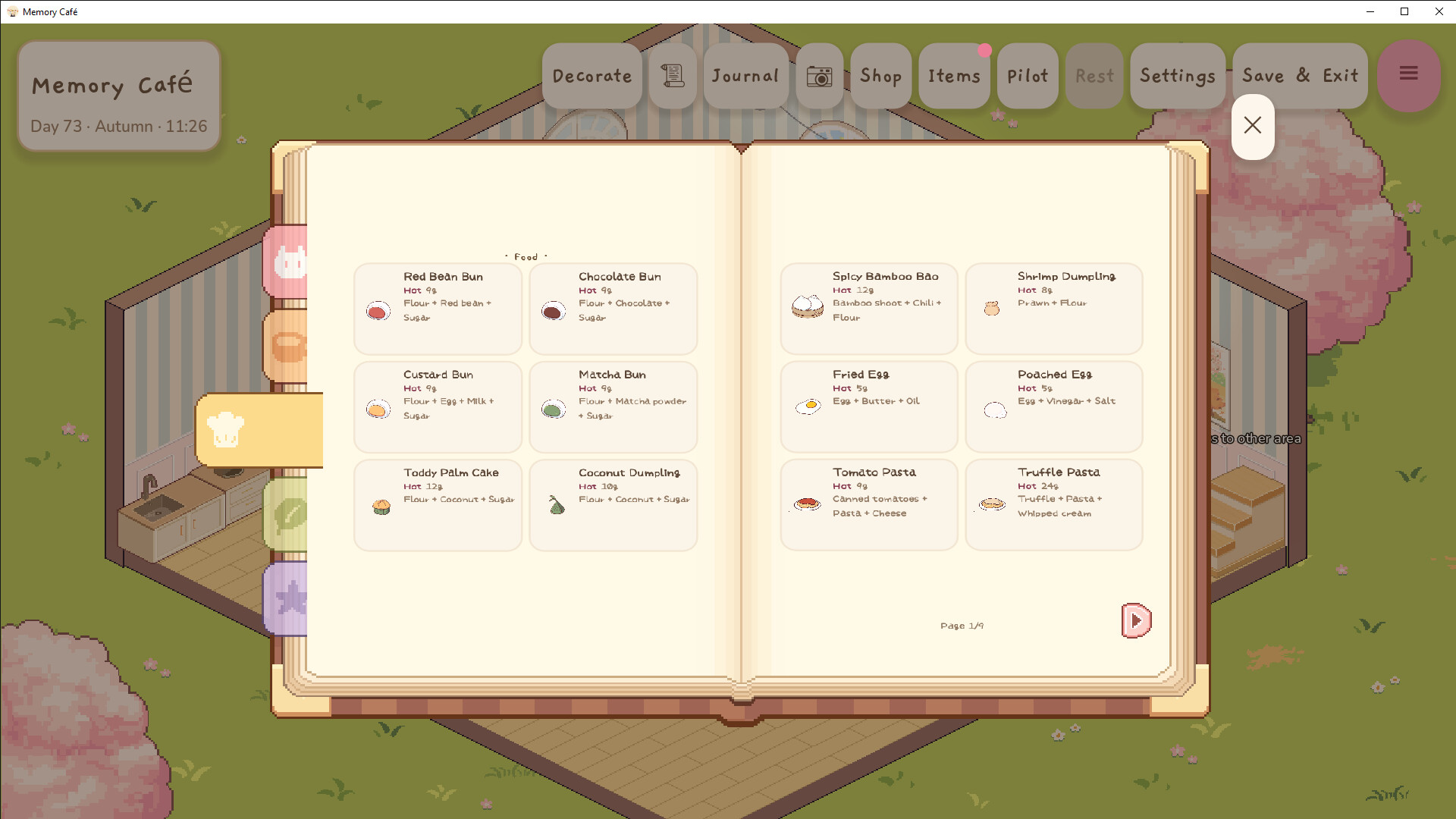Select the Pilot button
The width and height of the screenshot is (1456, 819).
coord(1028,76)
